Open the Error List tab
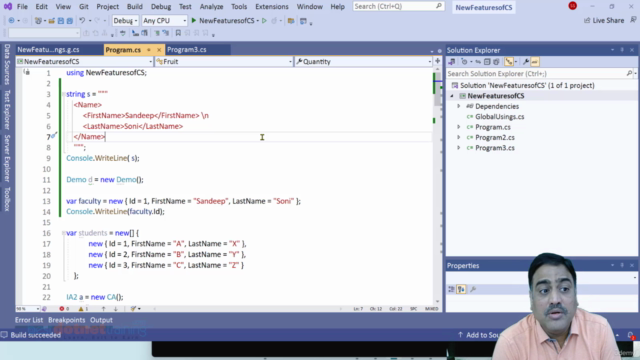 pyautogui.click(x=29, y=320)
